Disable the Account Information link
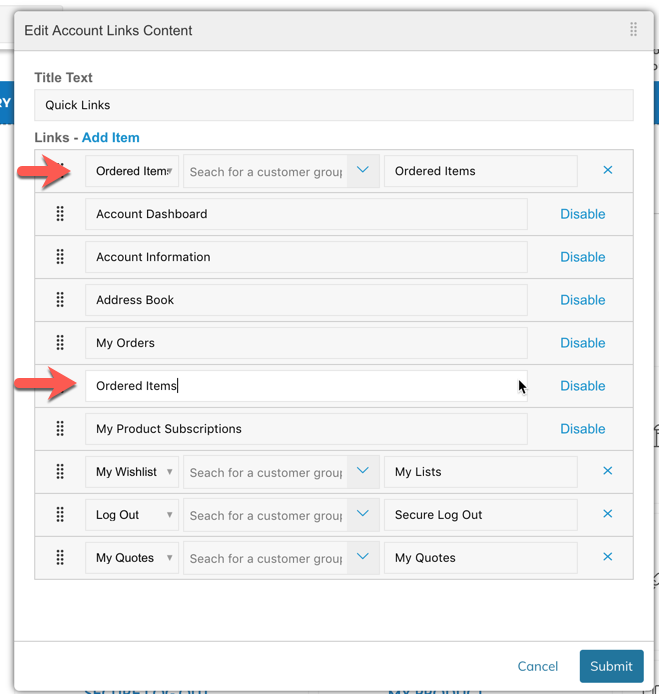The width and height of the screenshot is (659, 694). [582, 257]
